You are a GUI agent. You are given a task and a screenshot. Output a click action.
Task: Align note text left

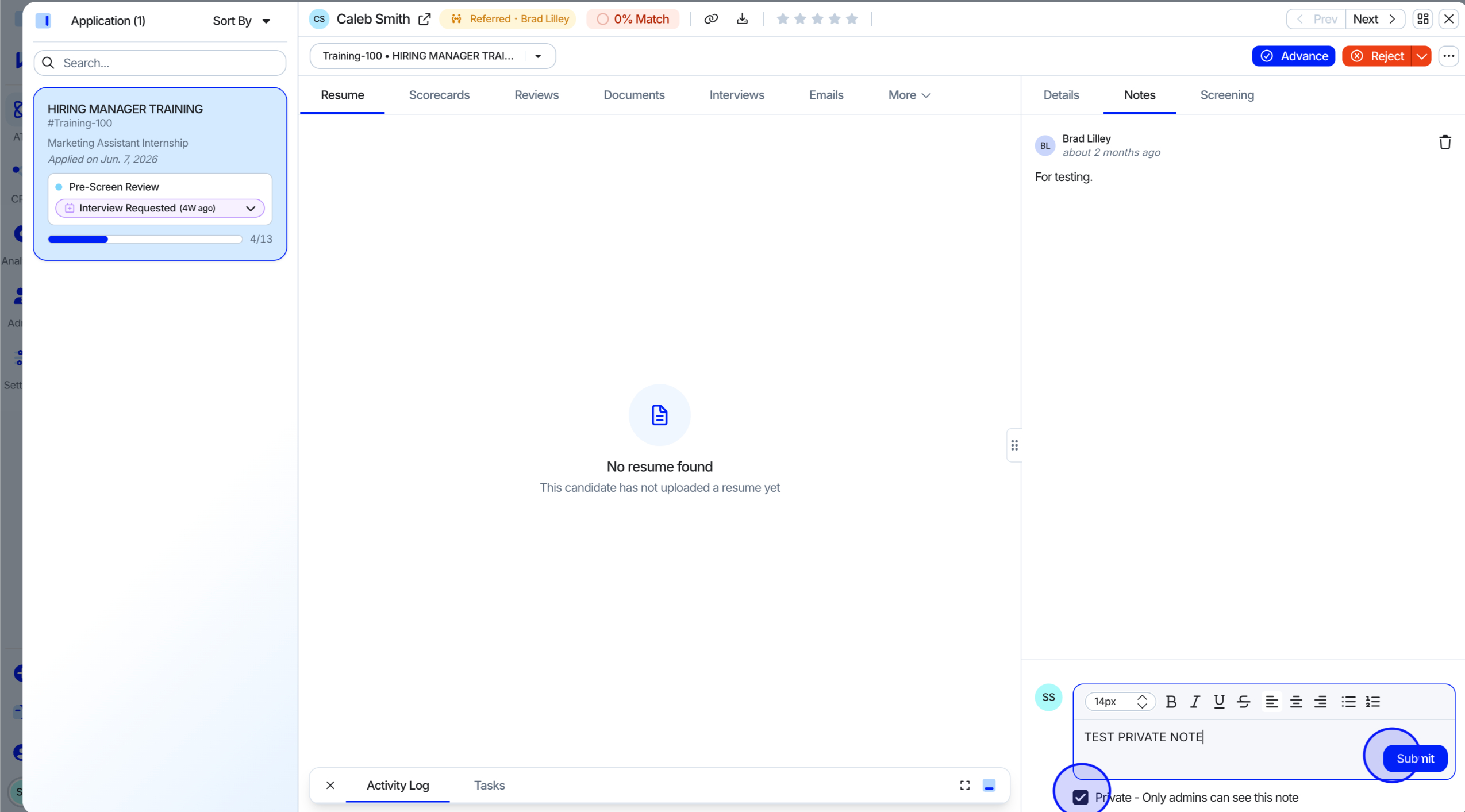click(1271, 701)
